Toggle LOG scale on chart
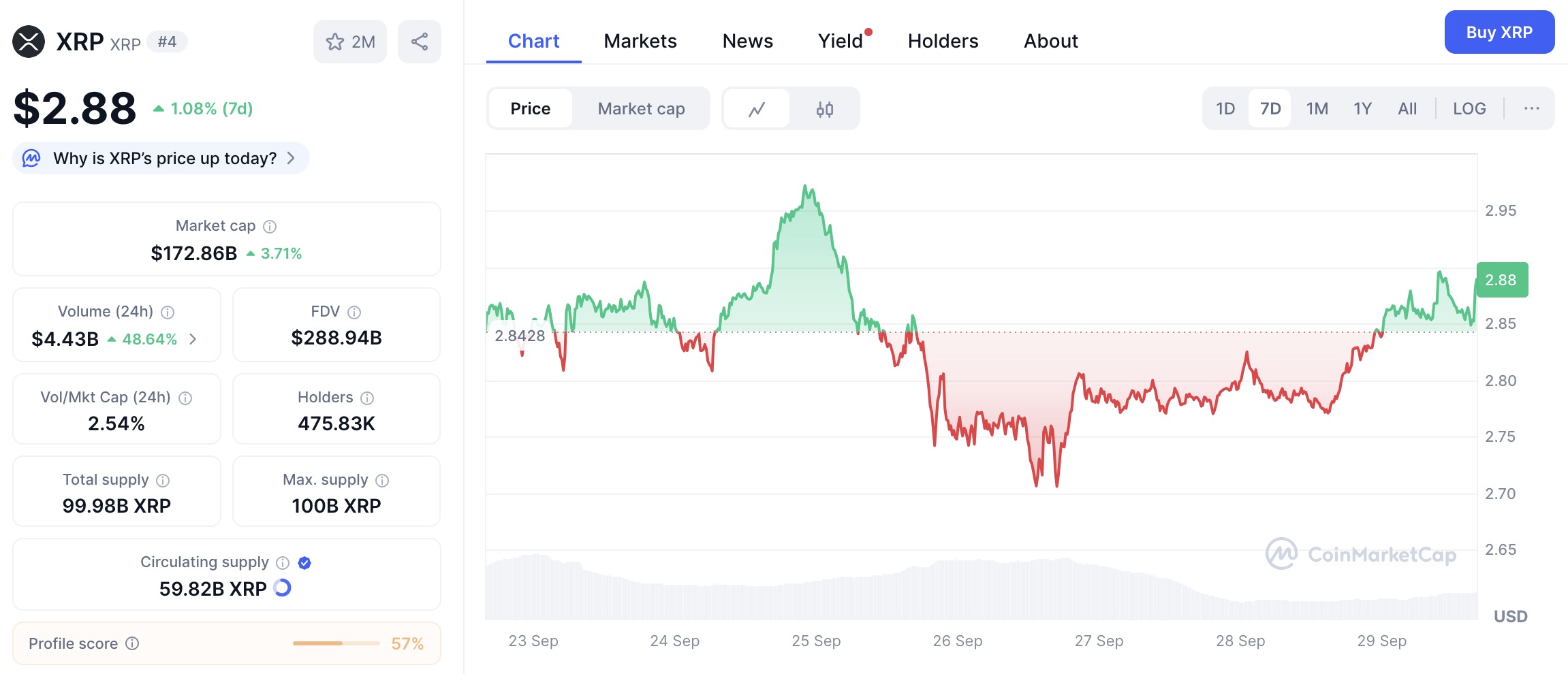This screenshot has height=674, width=1568. pyautogui.click(x=1469, y=109)
